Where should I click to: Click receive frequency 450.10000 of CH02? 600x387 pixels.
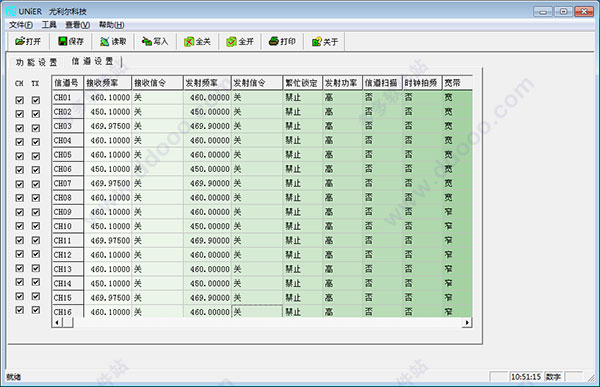[x=108, y=112]
